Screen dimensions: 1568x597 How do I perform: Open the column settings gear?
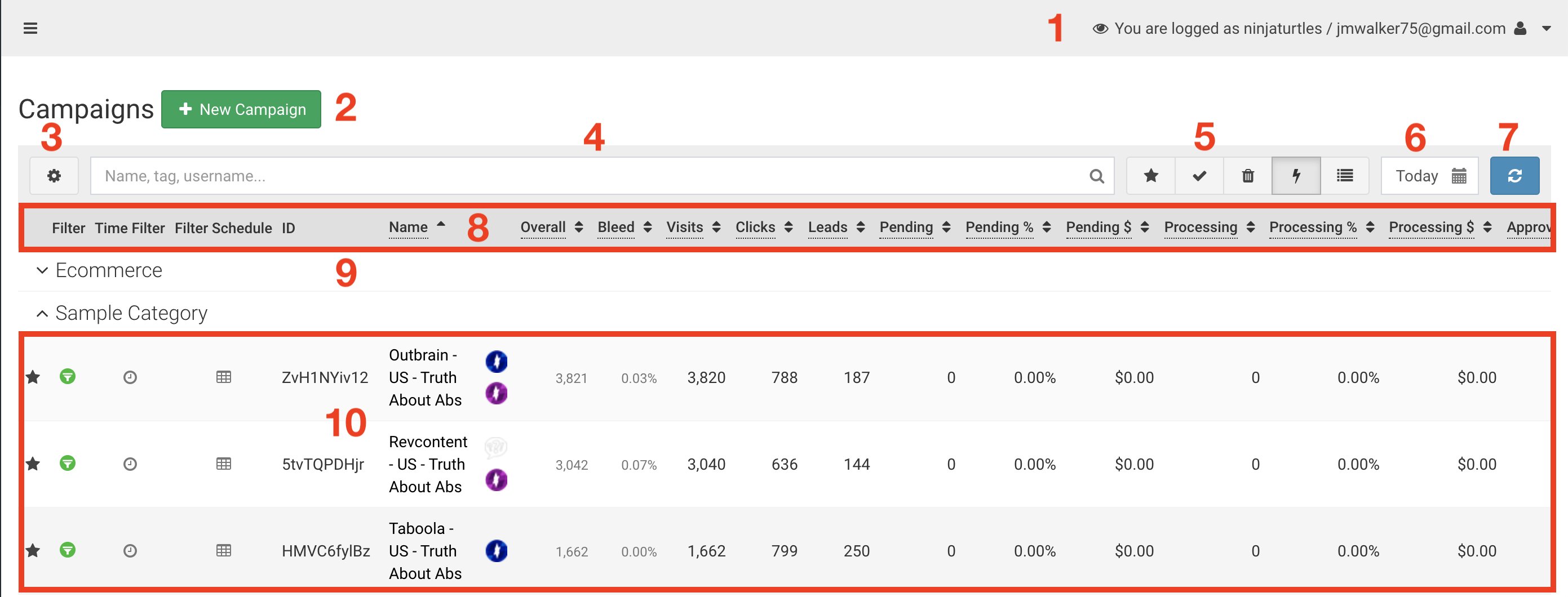54,176
